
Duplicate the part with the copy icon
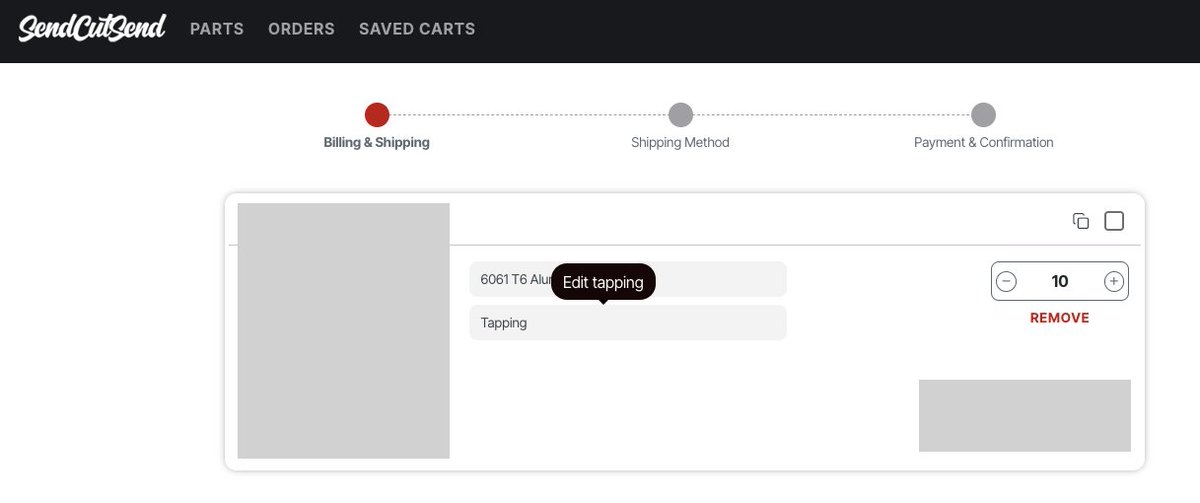pos(1081,221)
